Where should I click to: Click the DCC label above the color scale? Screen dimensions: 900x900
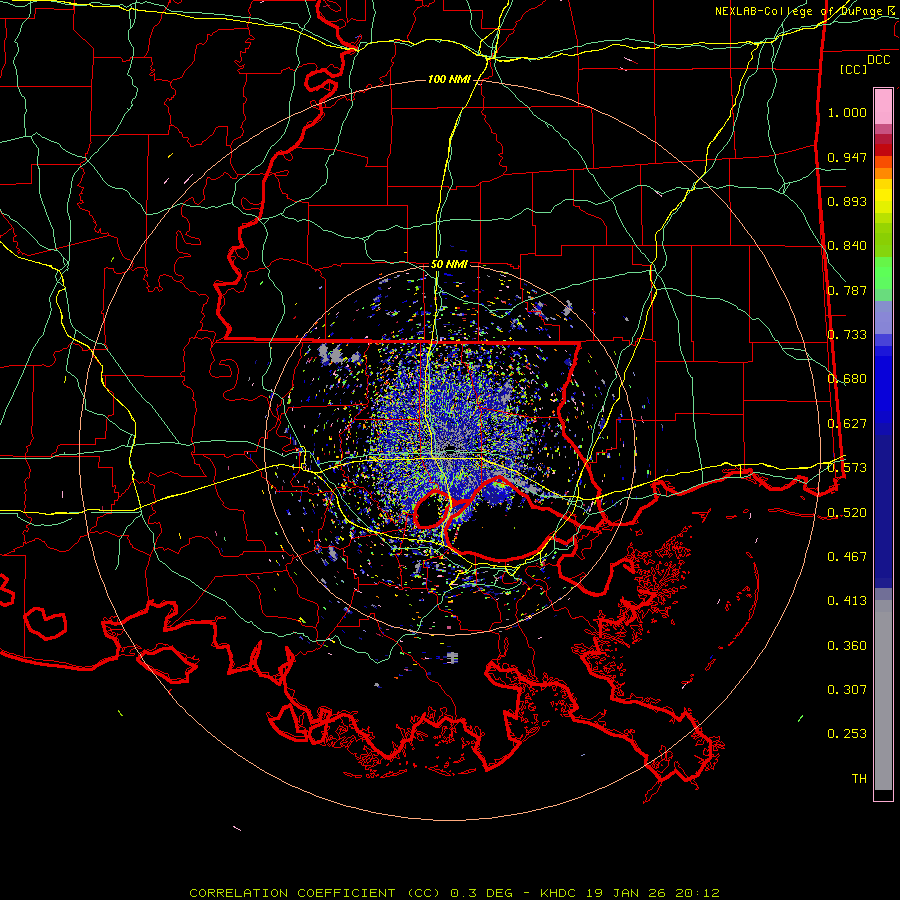tap(878, 60)
